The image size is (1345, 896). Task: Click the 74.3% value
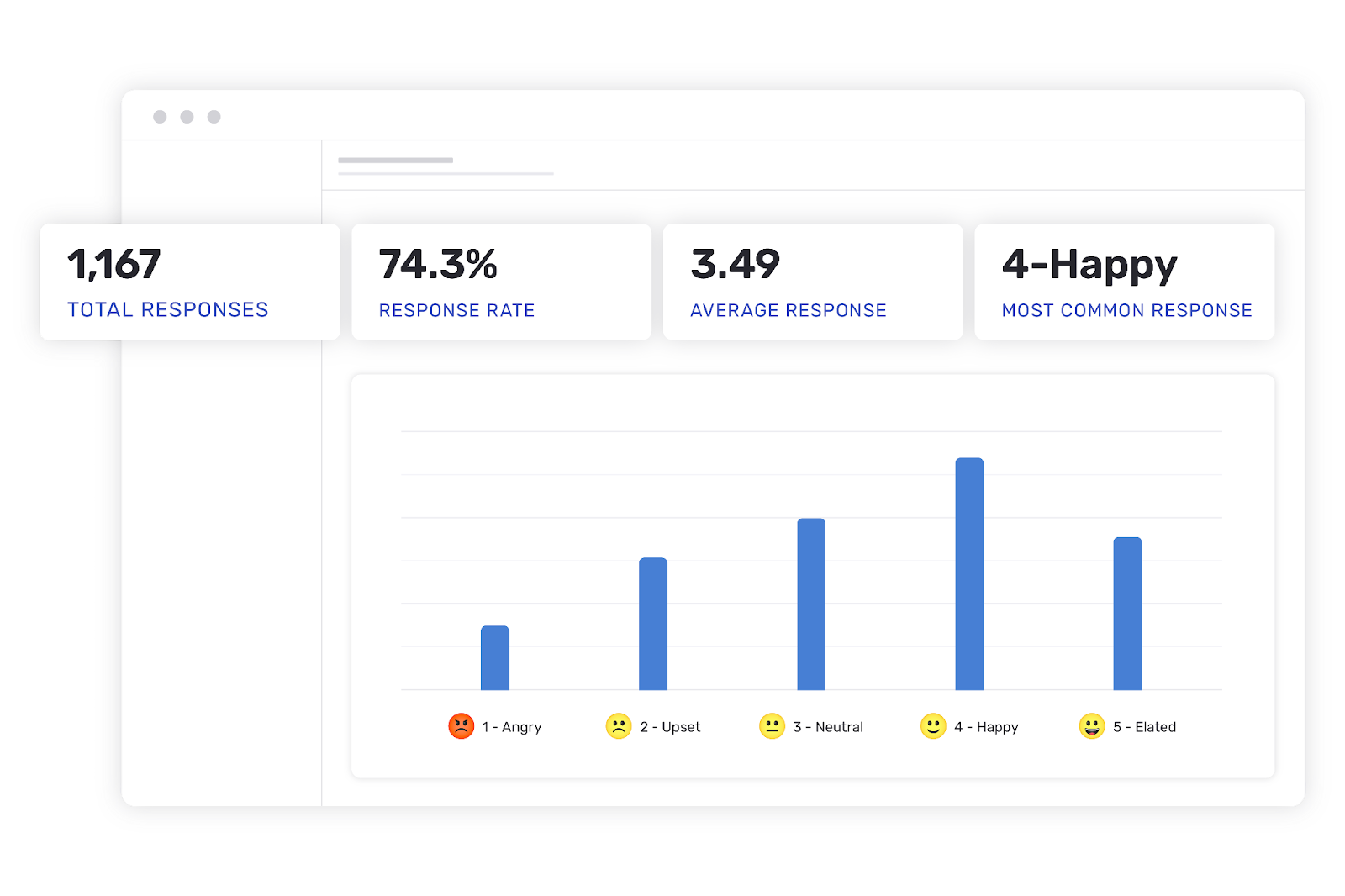click(x=438, y=264)
